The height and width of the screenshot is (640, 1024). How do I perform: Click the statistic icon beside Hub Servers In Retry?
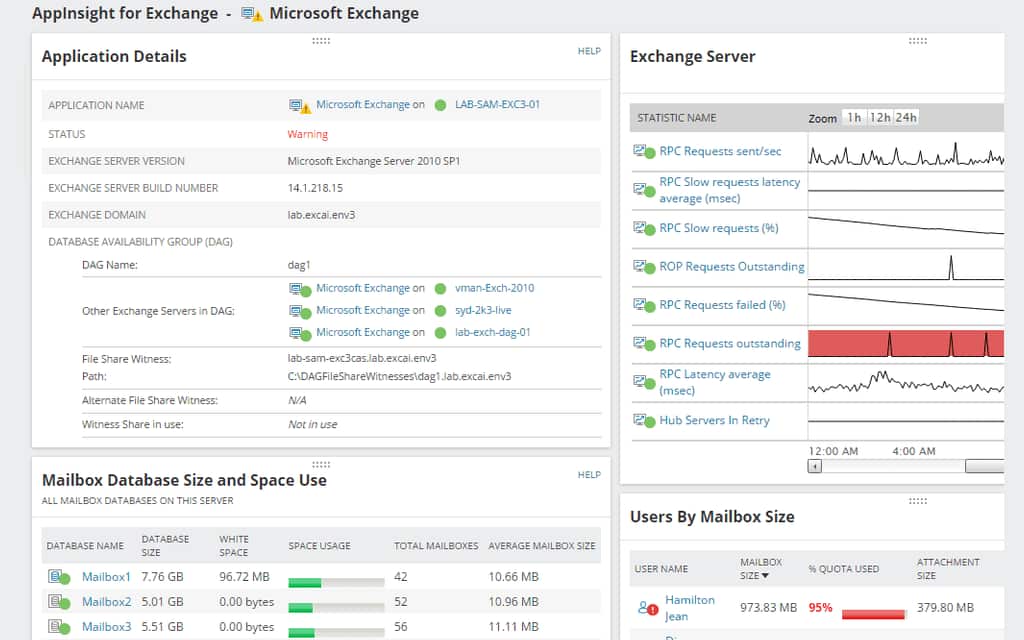coord(641,419)
